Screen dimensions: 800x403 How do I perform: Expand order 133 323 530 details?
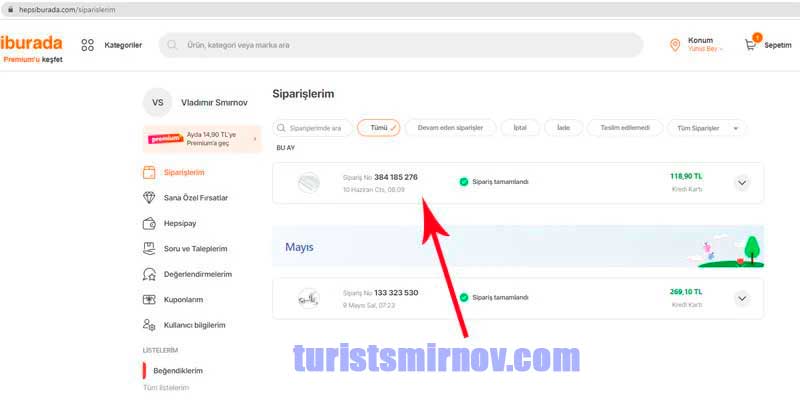point(742,298)
